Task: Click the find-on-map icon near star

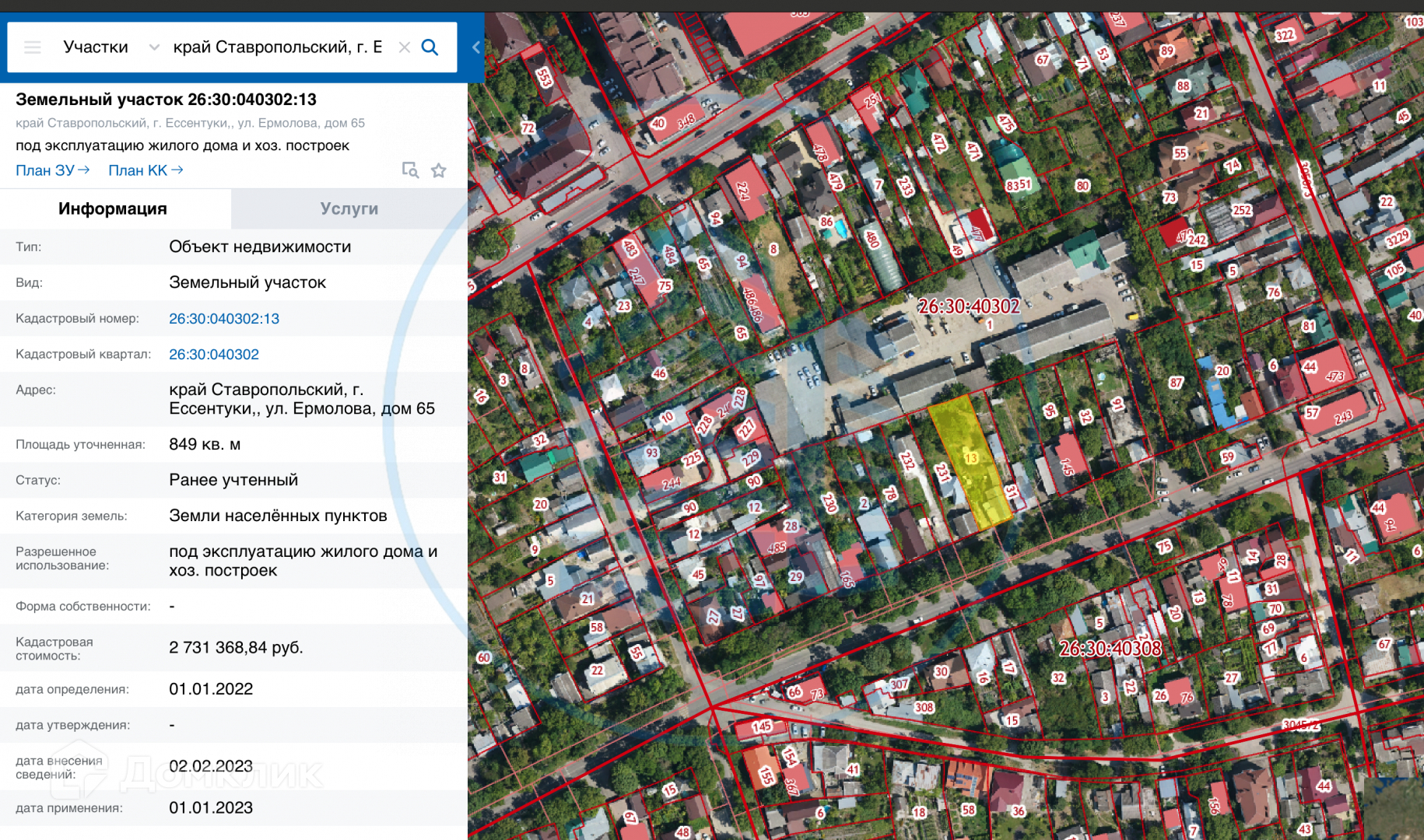Action: tap(410, 170)
